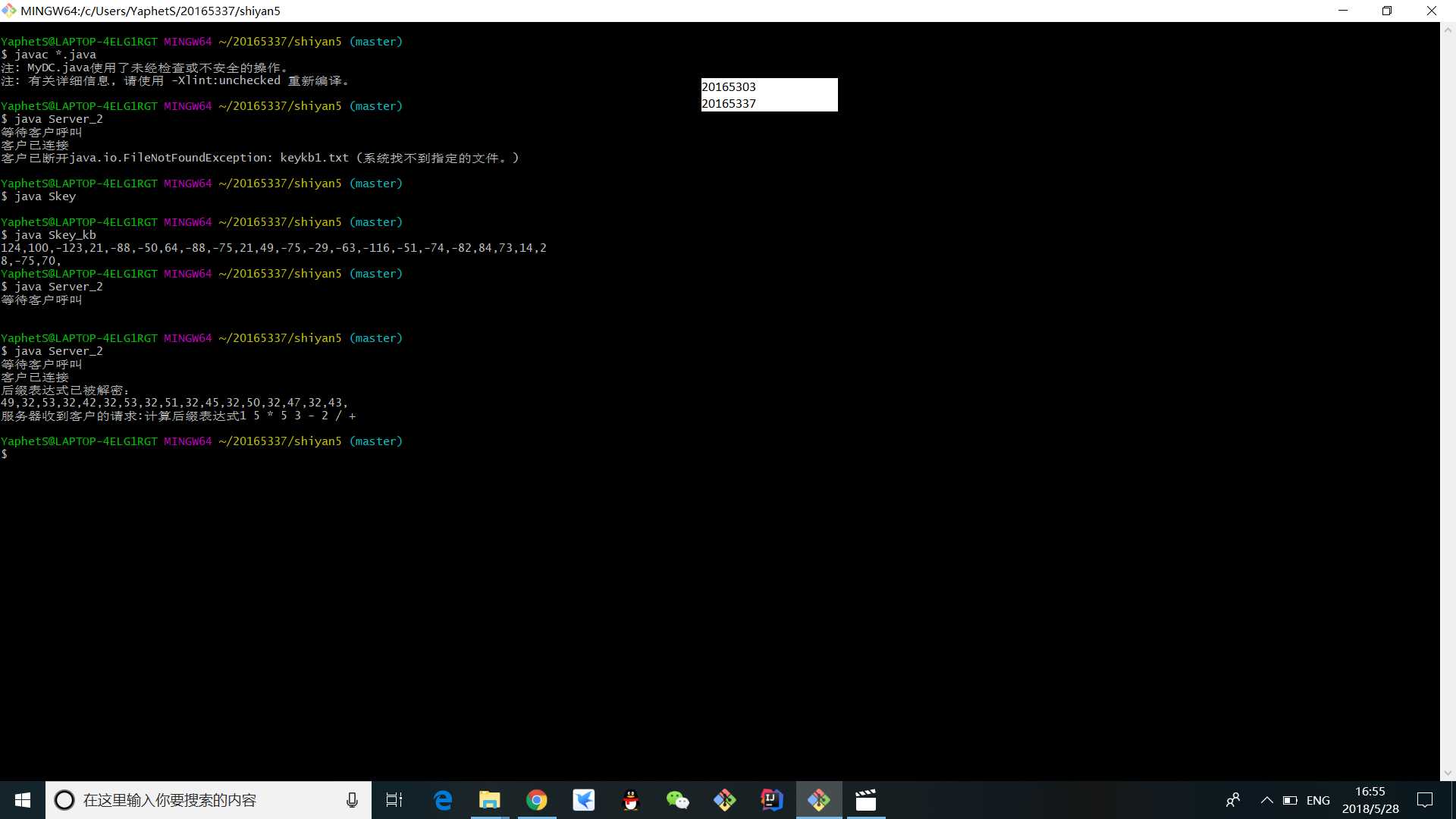
Task: Click the 20165337 text in white box
Action: tap(729, 103)
